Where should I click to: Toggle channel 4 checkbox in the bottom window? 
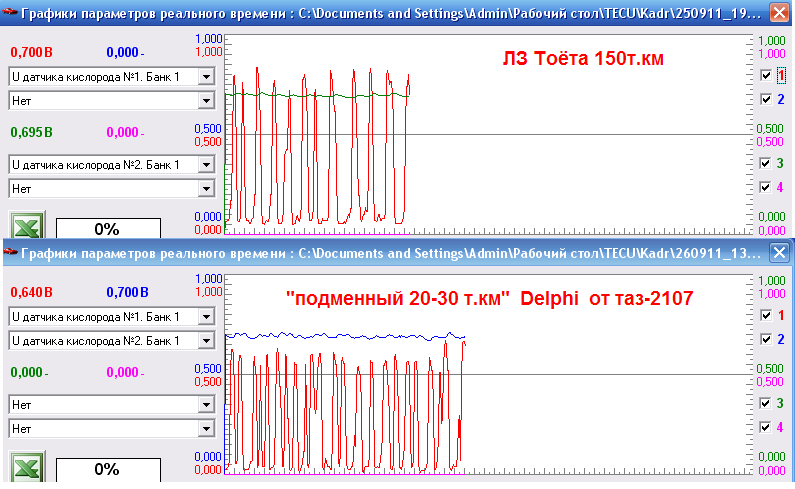tap(766, 427)
